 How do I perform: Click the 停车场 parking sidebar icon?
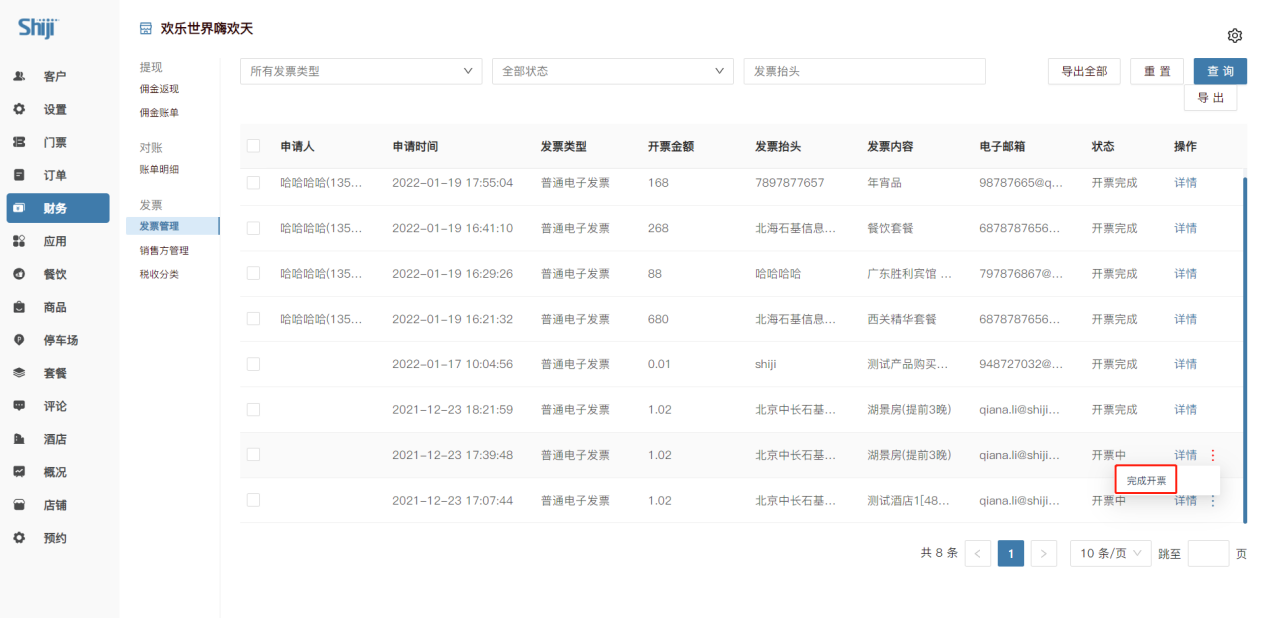click(x=19, y=340)
